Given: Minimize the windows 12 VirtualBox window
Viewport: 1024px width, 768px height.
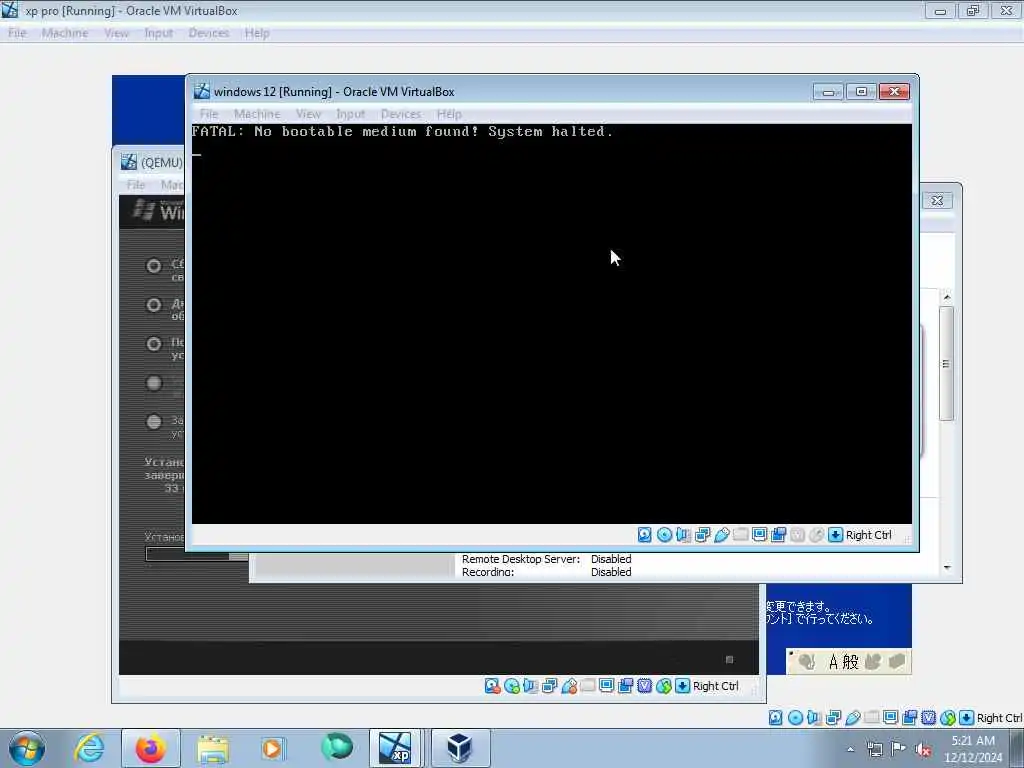Looking at the screenshot, I should 828,92.
